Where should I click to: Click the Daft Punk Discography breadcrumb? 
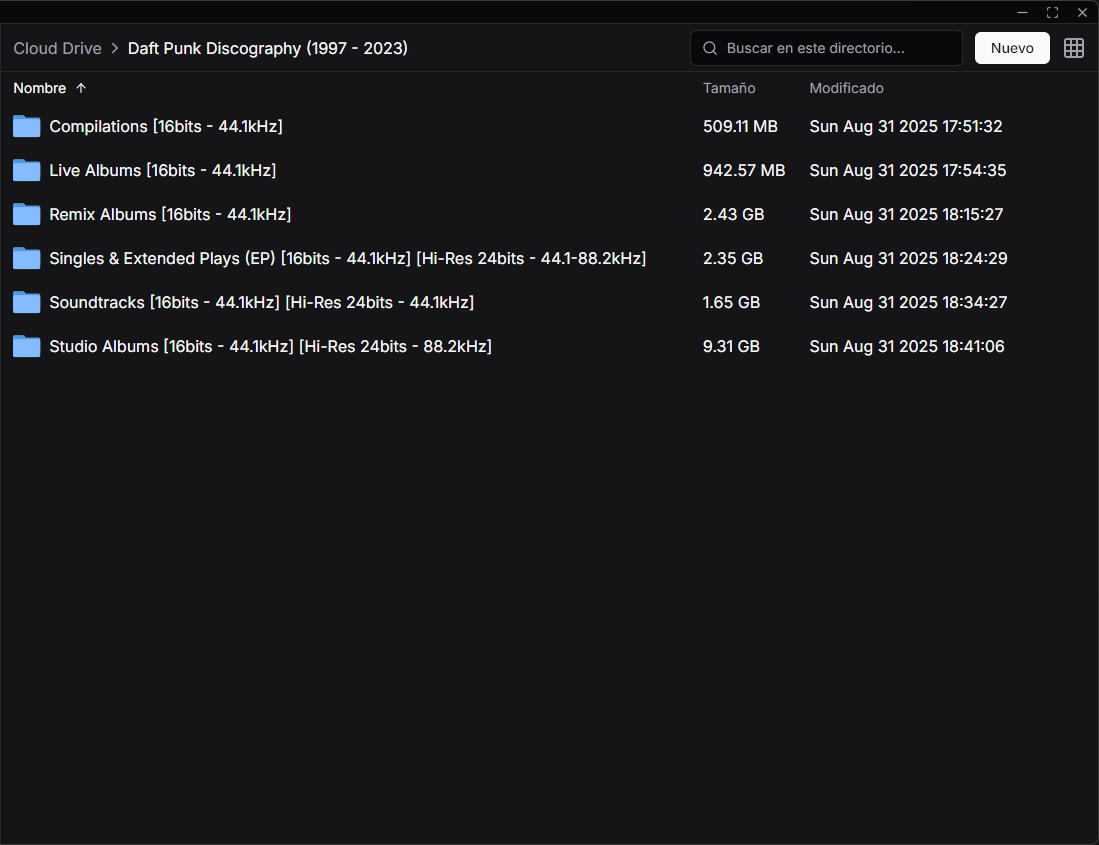[268, 48]
